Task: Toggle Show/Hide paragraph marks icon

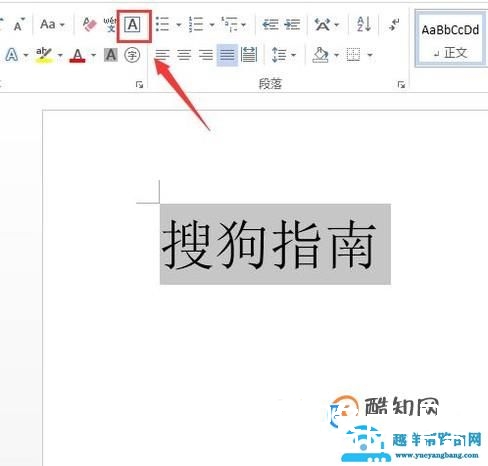Action: coord(394,25)
